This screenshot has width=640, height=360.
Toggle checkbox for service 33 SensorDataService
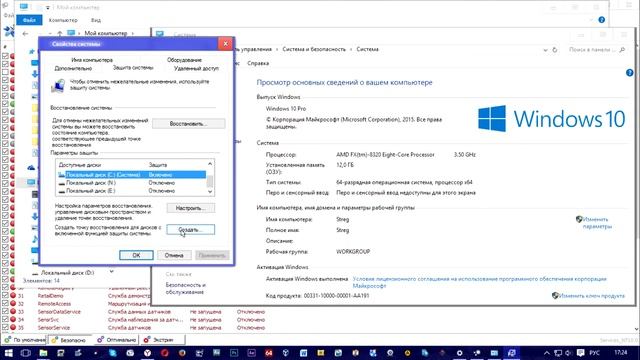tap(5, 311)
